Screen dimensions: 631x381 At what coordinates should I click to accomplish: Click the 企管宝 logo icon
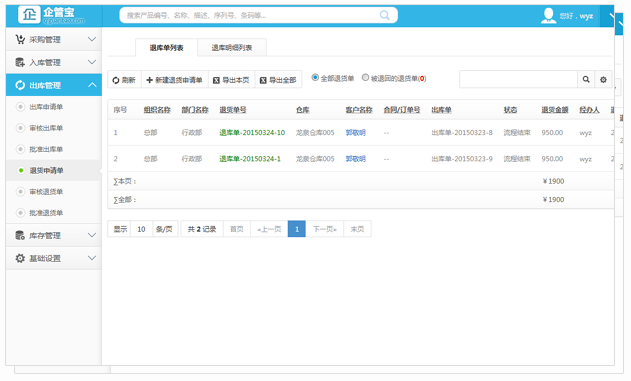(29, 14)
